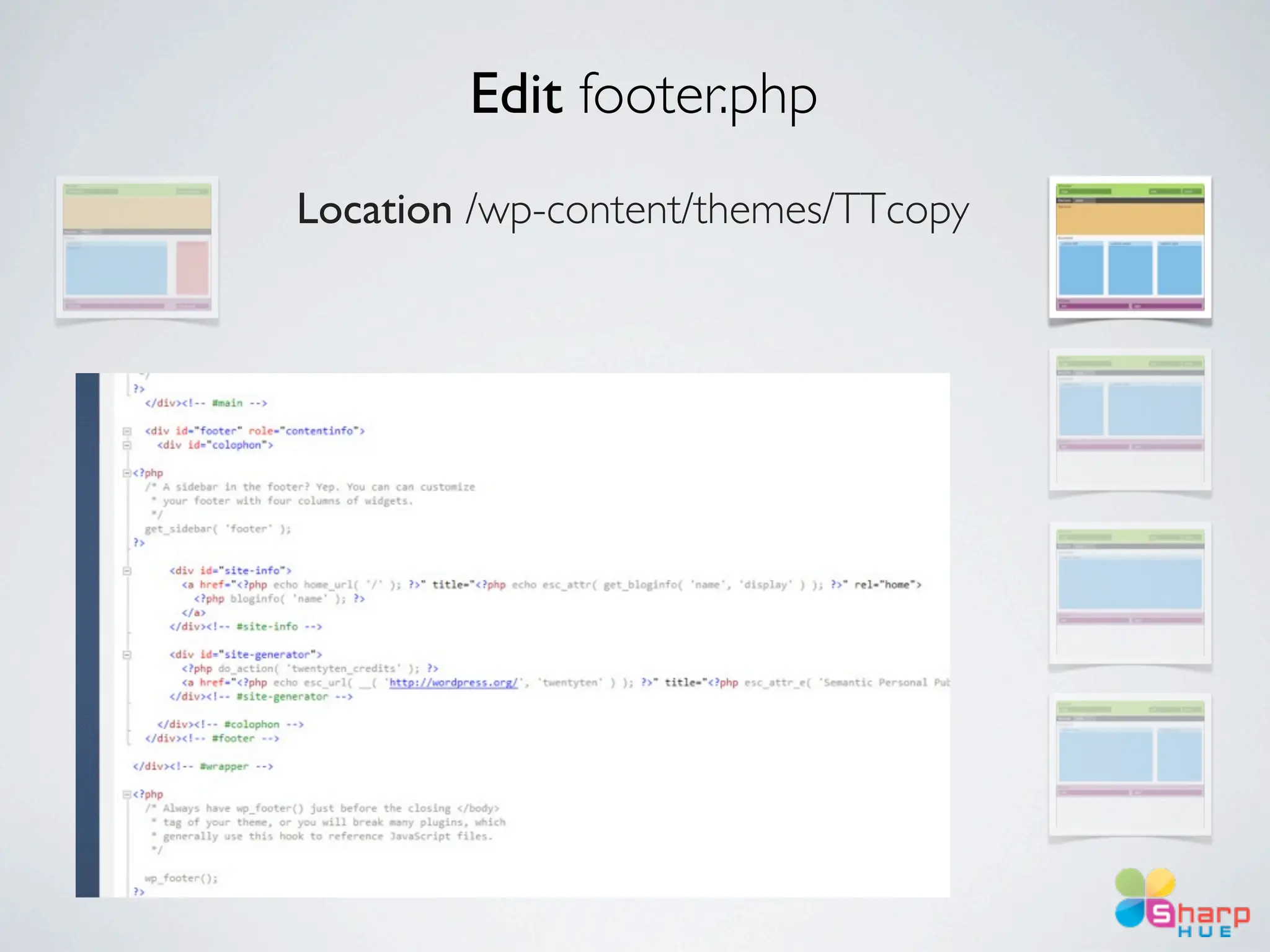Collapse the div id="site-generator" code block

pos(127,654)
